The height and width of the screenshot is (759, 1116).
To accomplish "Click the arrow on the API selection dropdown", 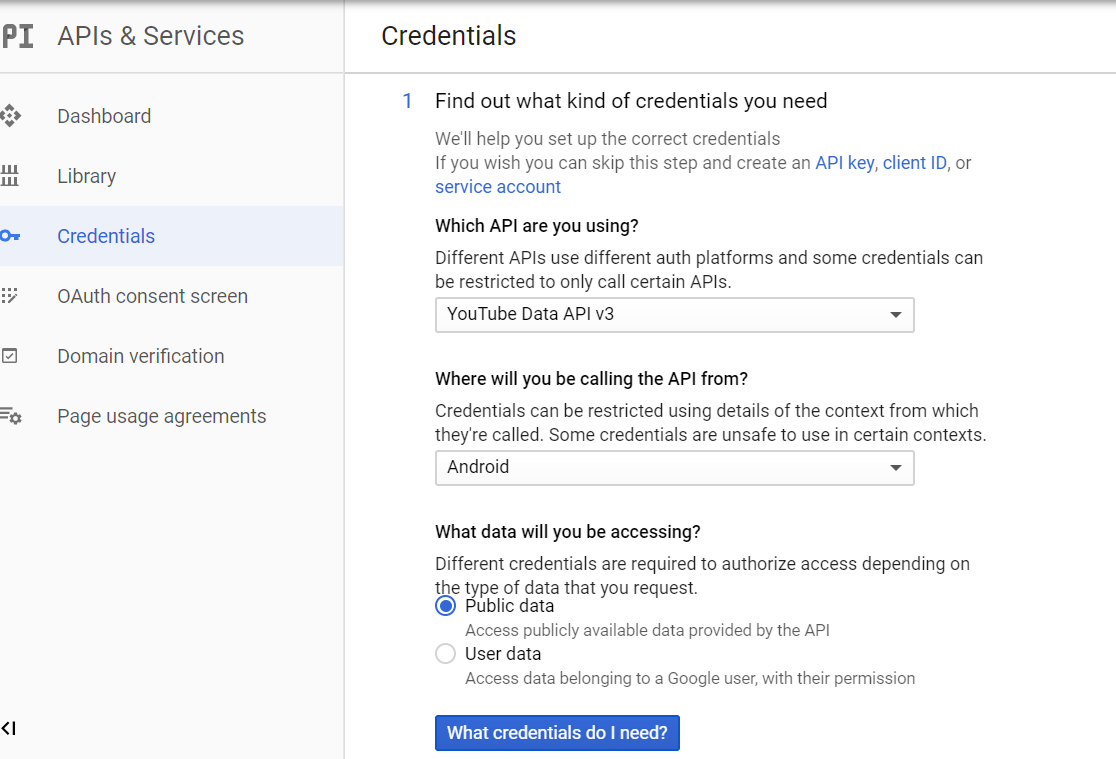I will [x=895, y=315].
